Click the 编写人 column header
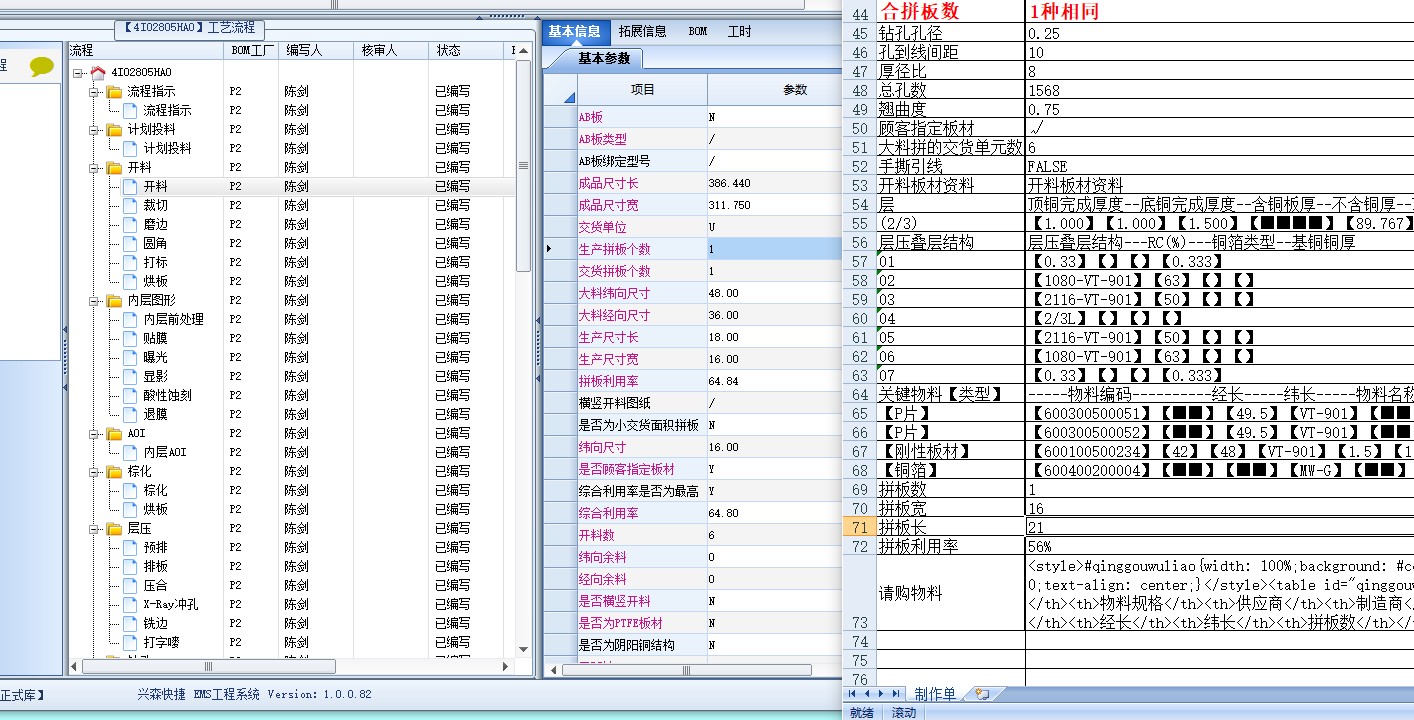 315,50
